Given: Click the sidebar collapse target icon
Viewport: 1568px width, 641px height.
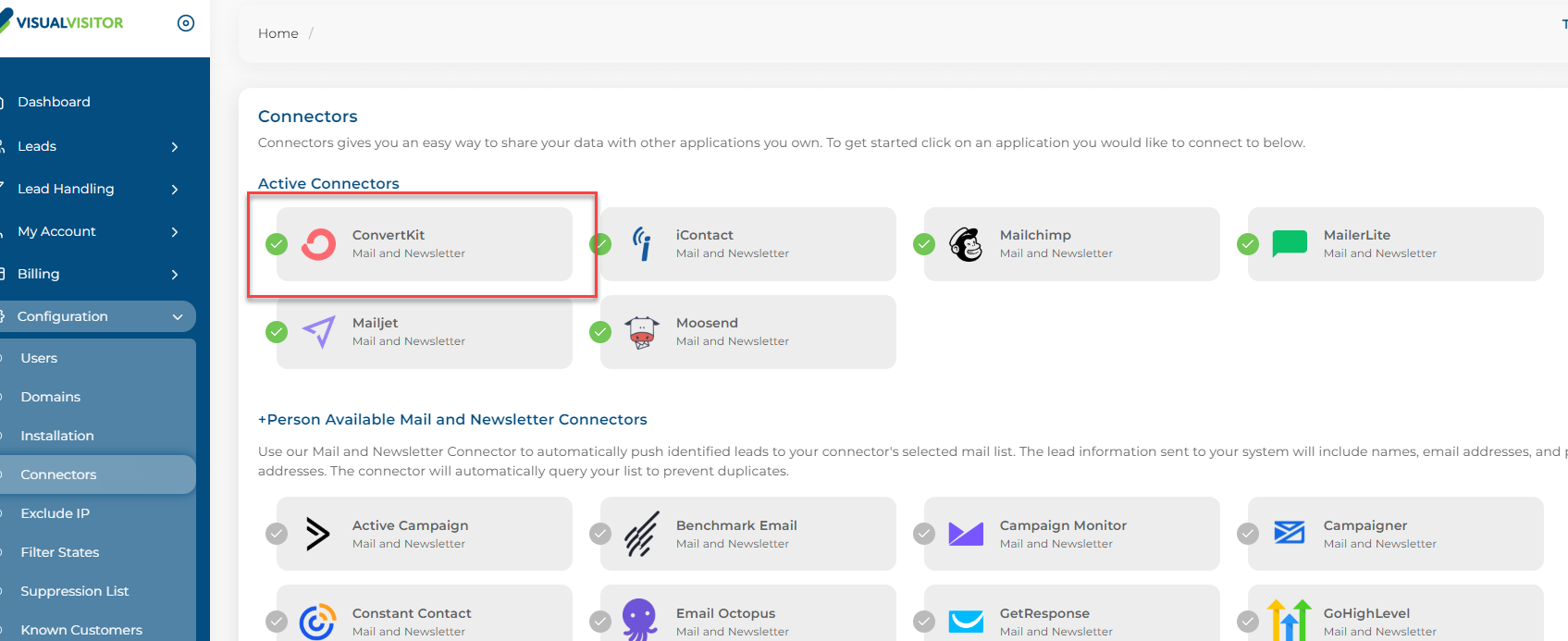Looking at the screenshot, I should click(186, 23).
